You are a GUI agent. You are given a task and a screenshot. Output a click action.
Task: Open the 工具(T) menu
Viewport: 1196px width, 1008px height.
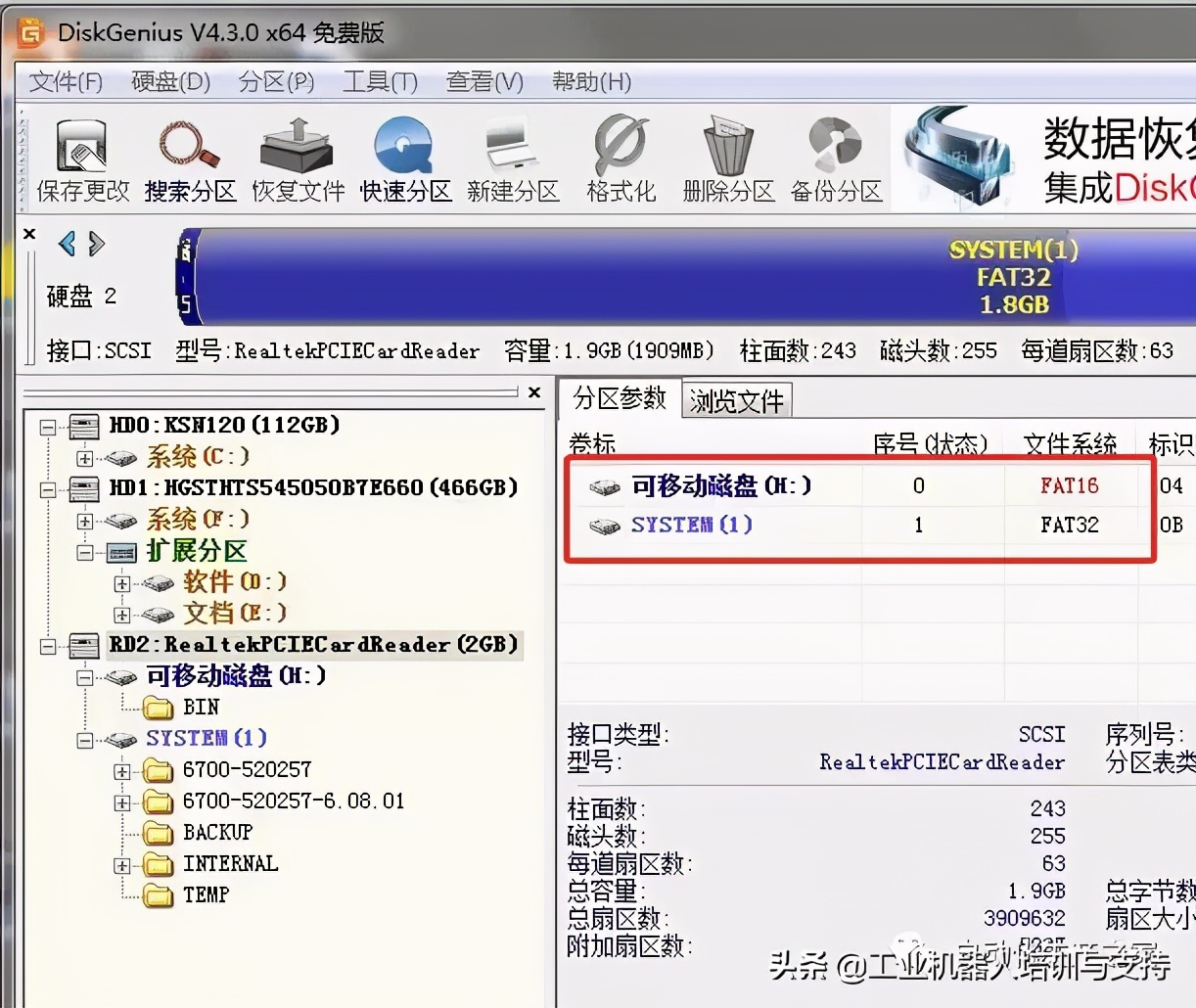pos(380,81)
